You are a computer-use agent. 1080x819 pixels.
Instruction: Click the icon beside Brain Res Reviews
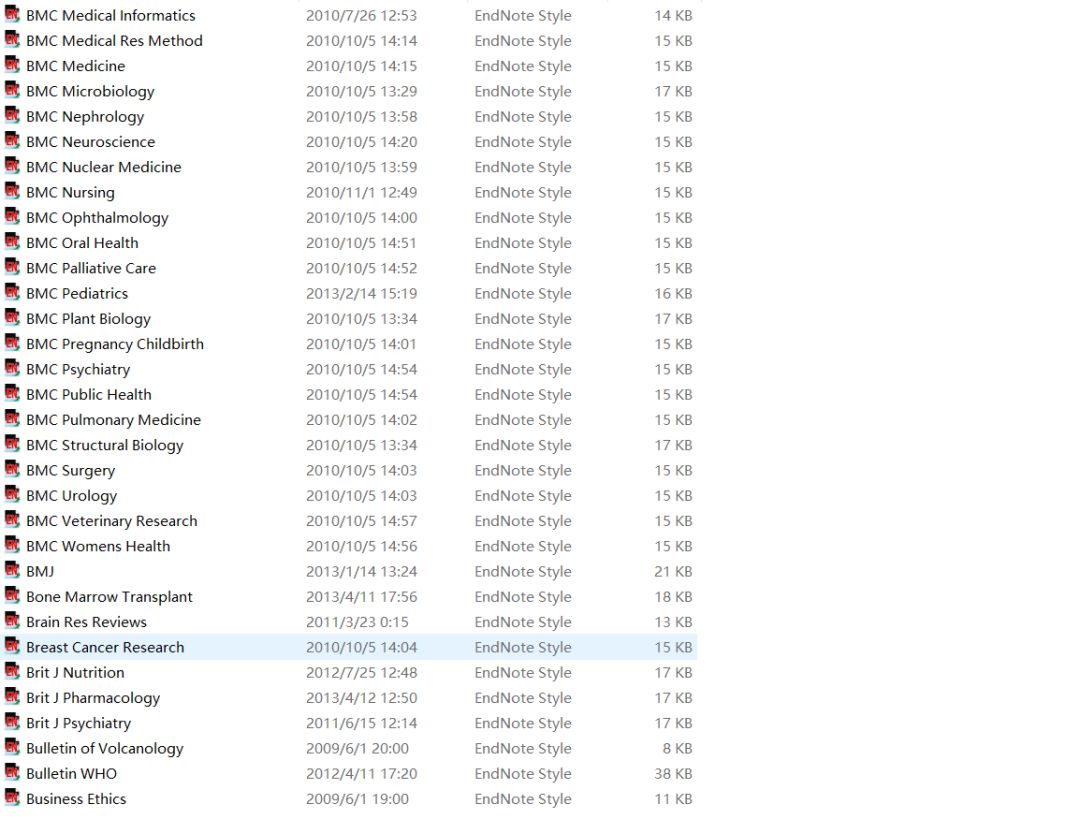[x=12, y=620]
